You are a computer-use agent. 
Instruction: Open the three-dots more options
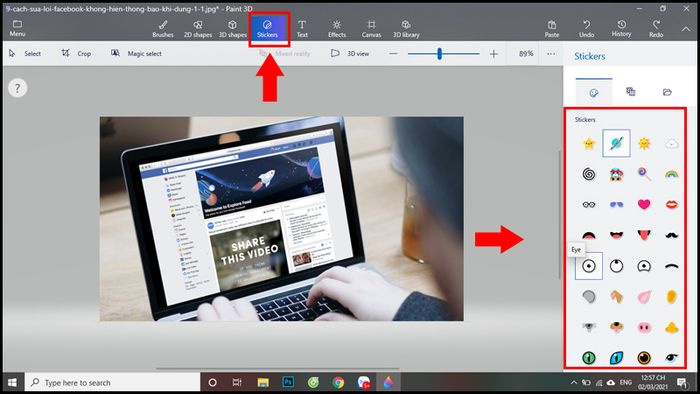[551, 54]
